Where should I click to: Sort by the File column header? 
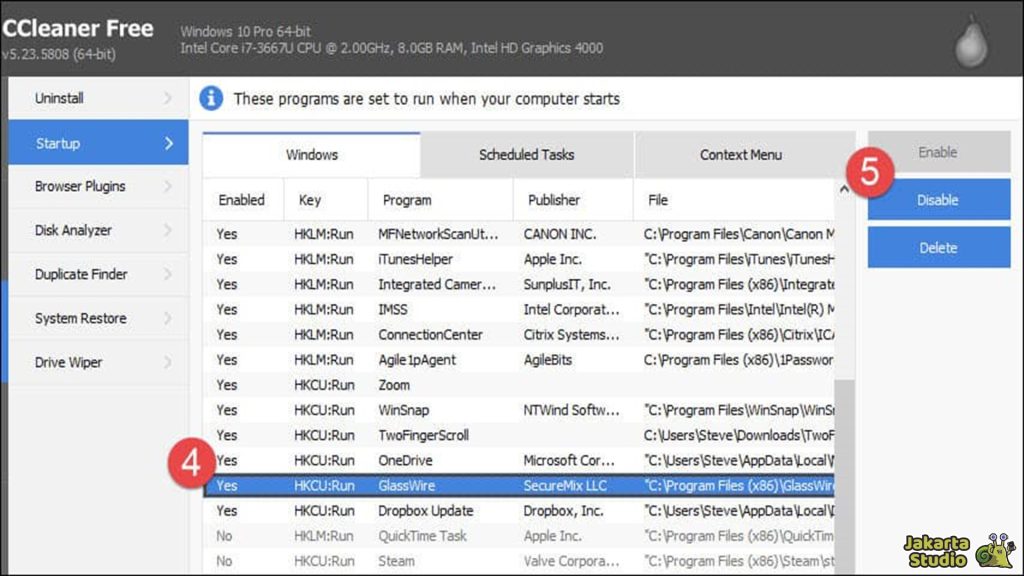point(734,200)
